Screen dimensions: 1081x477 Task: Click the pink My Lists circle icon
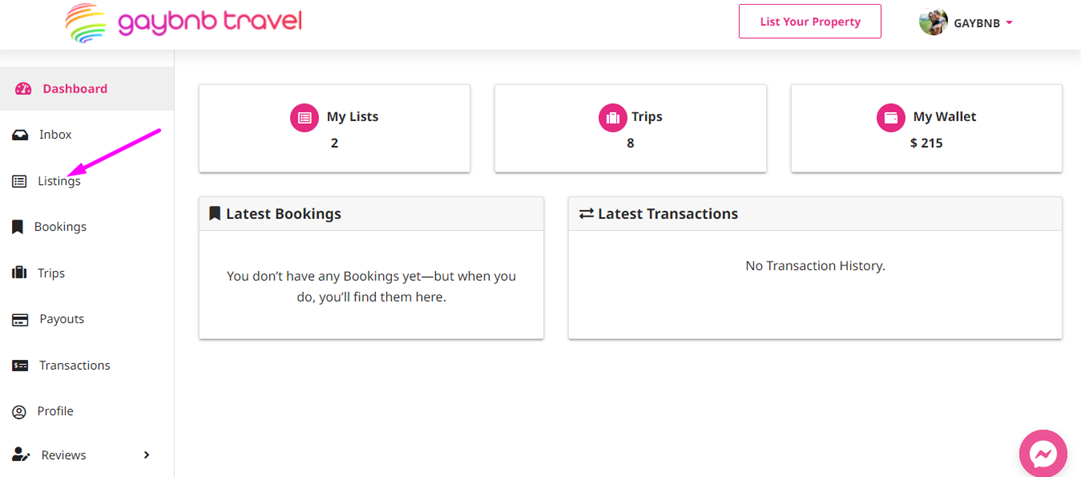click(304, 117)
